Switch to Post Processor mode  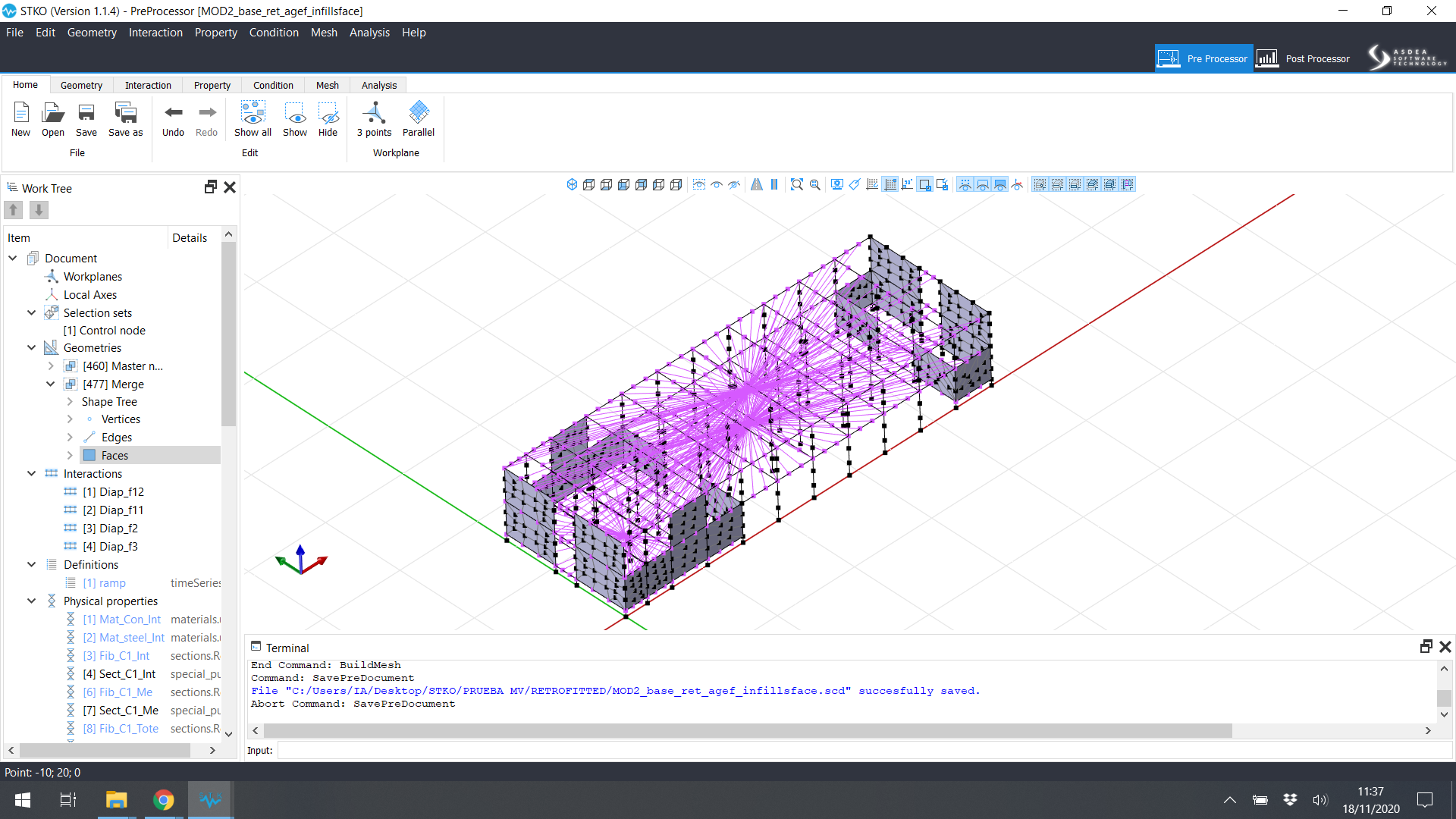pos(1304,58)
